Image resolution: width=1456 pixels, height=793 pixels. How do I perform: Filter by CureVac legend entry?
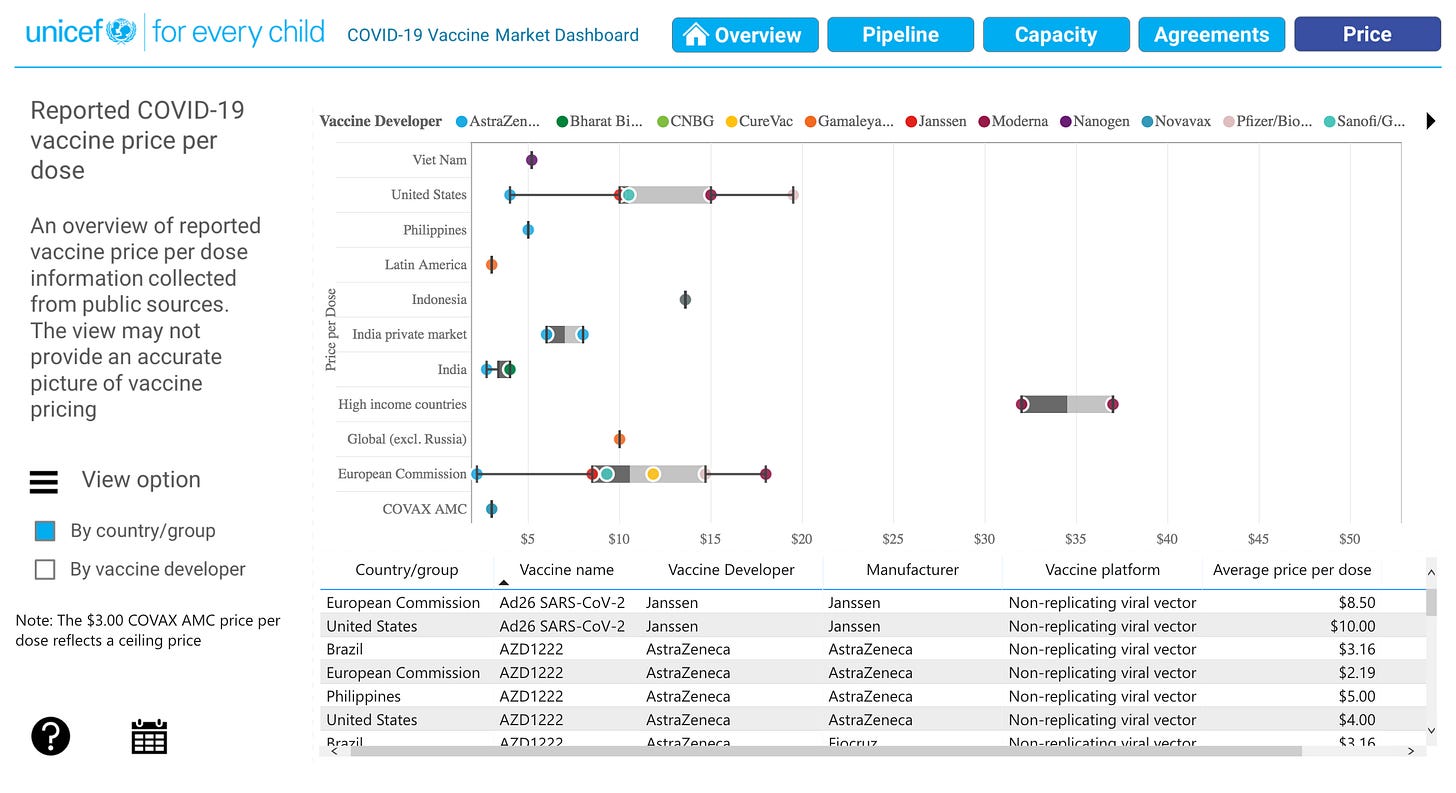click(759, 121)
